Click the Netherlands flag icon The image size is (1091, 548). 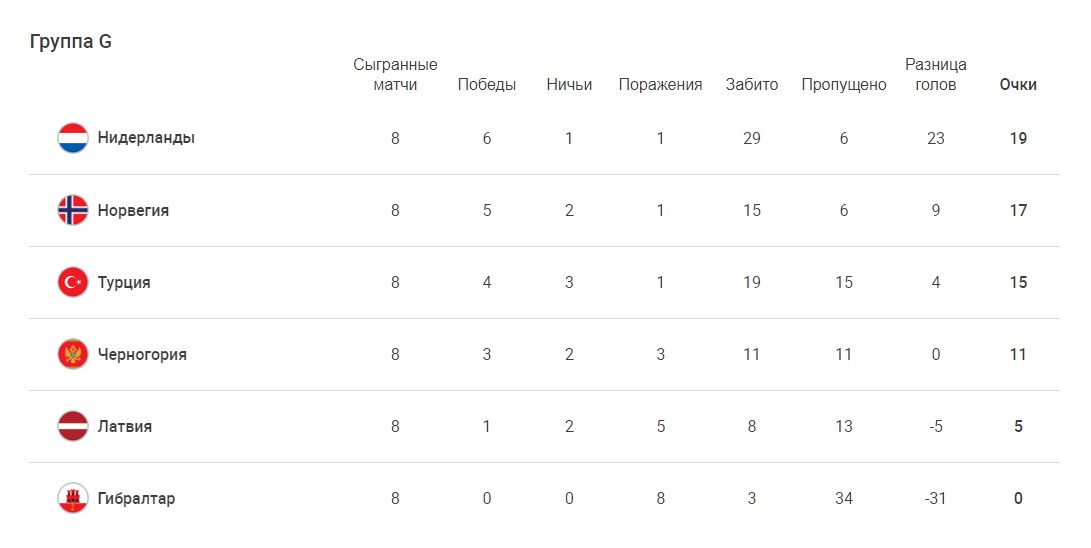pos(73,138)
